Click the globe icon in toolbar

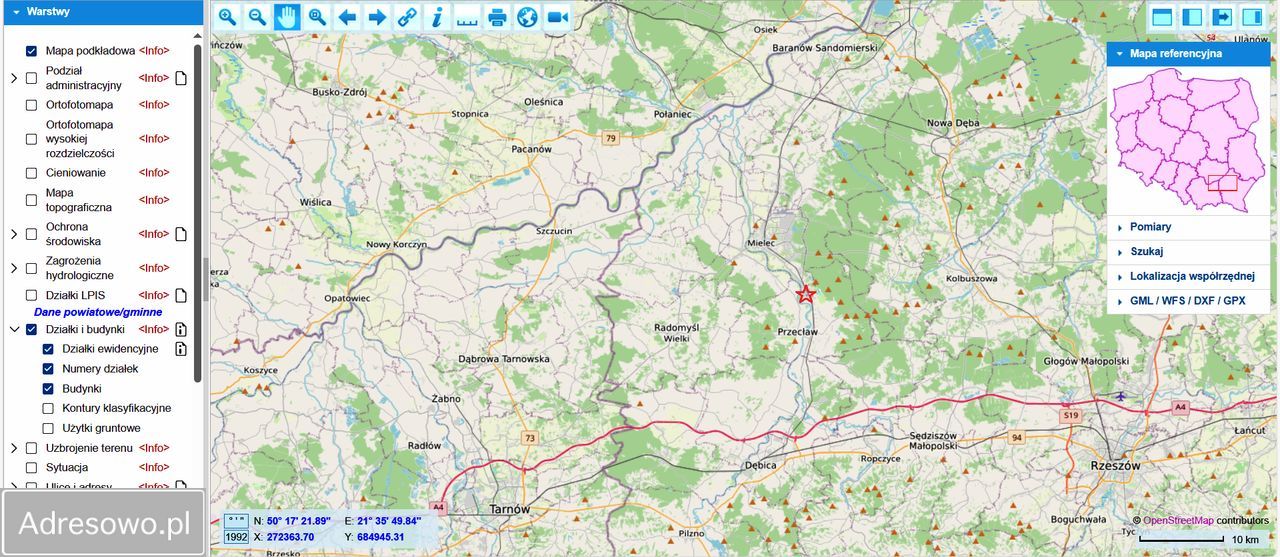527,17
